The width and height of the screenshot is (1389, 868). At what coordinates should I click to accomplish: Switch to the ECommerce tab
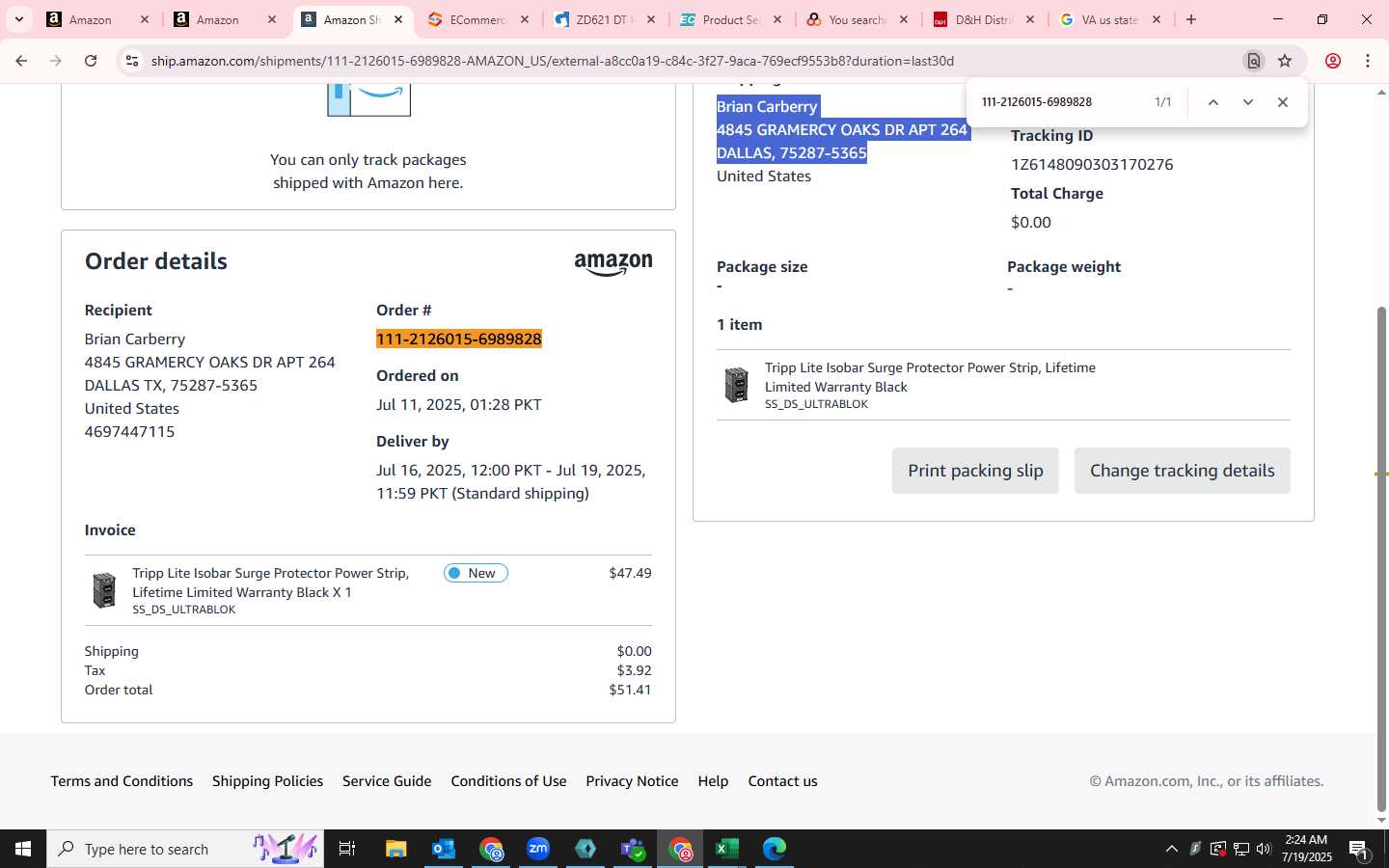tap(478, 19)
